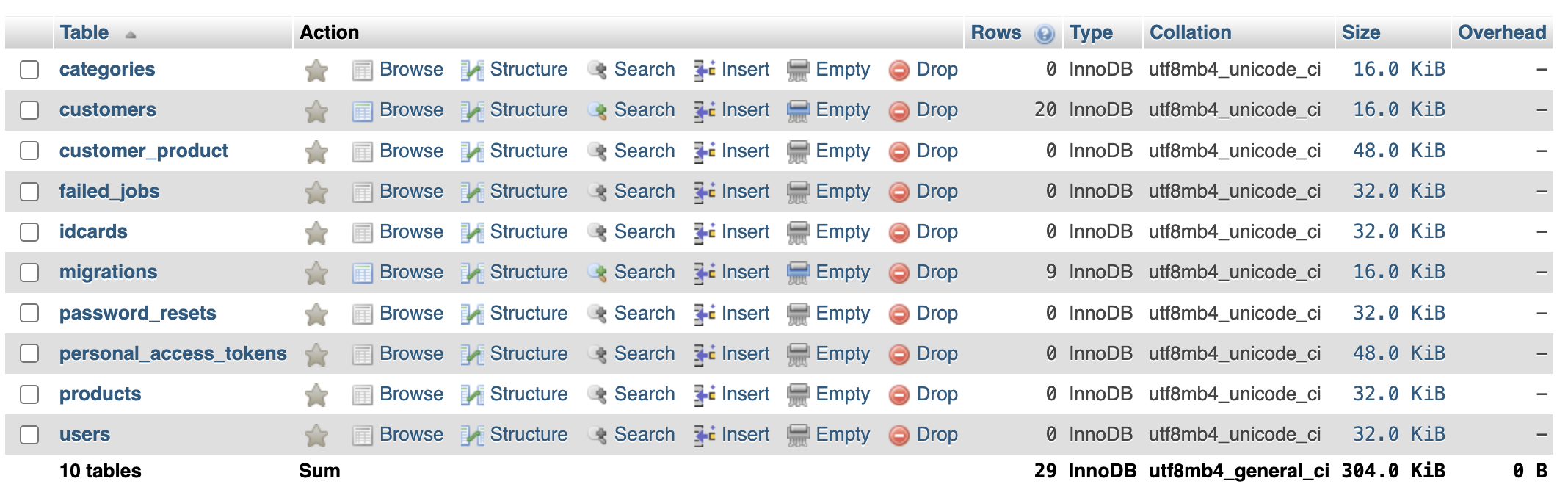The width and height of the screenshot is (1568, 498).
Task: Open the customers table name link
Action: click(x=108, y=110)
